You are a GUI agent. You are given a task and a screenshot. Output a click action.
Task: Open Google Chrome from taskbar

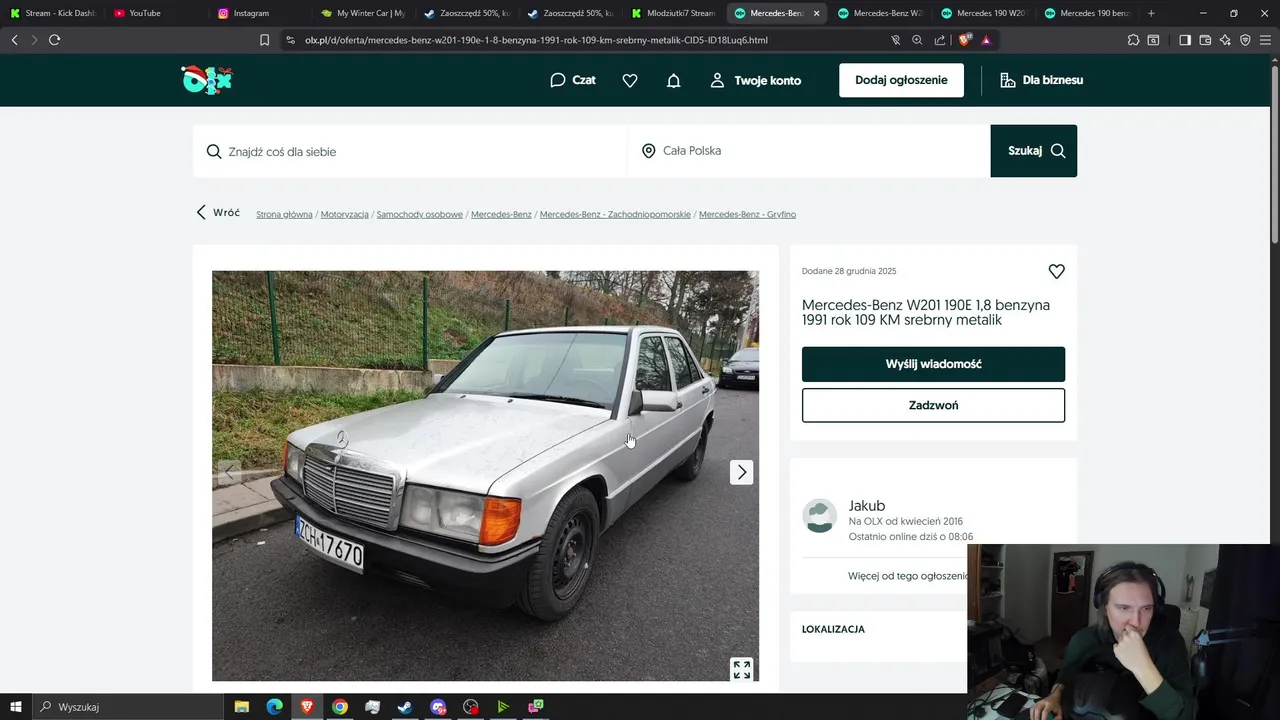click(340, 707)
